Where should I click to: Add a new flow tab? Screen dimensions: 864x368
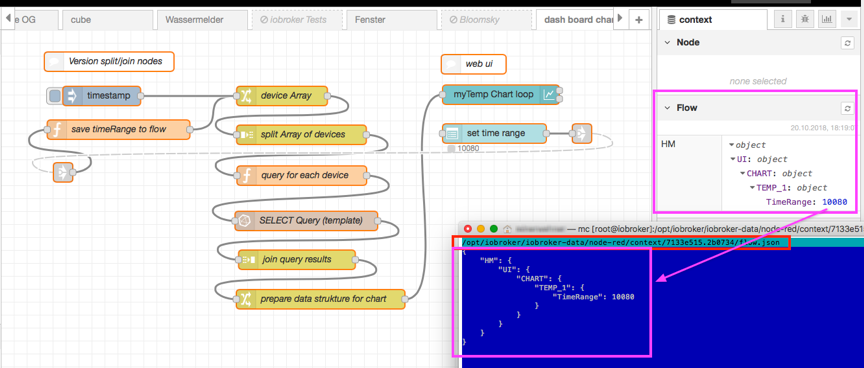(639, 19)
